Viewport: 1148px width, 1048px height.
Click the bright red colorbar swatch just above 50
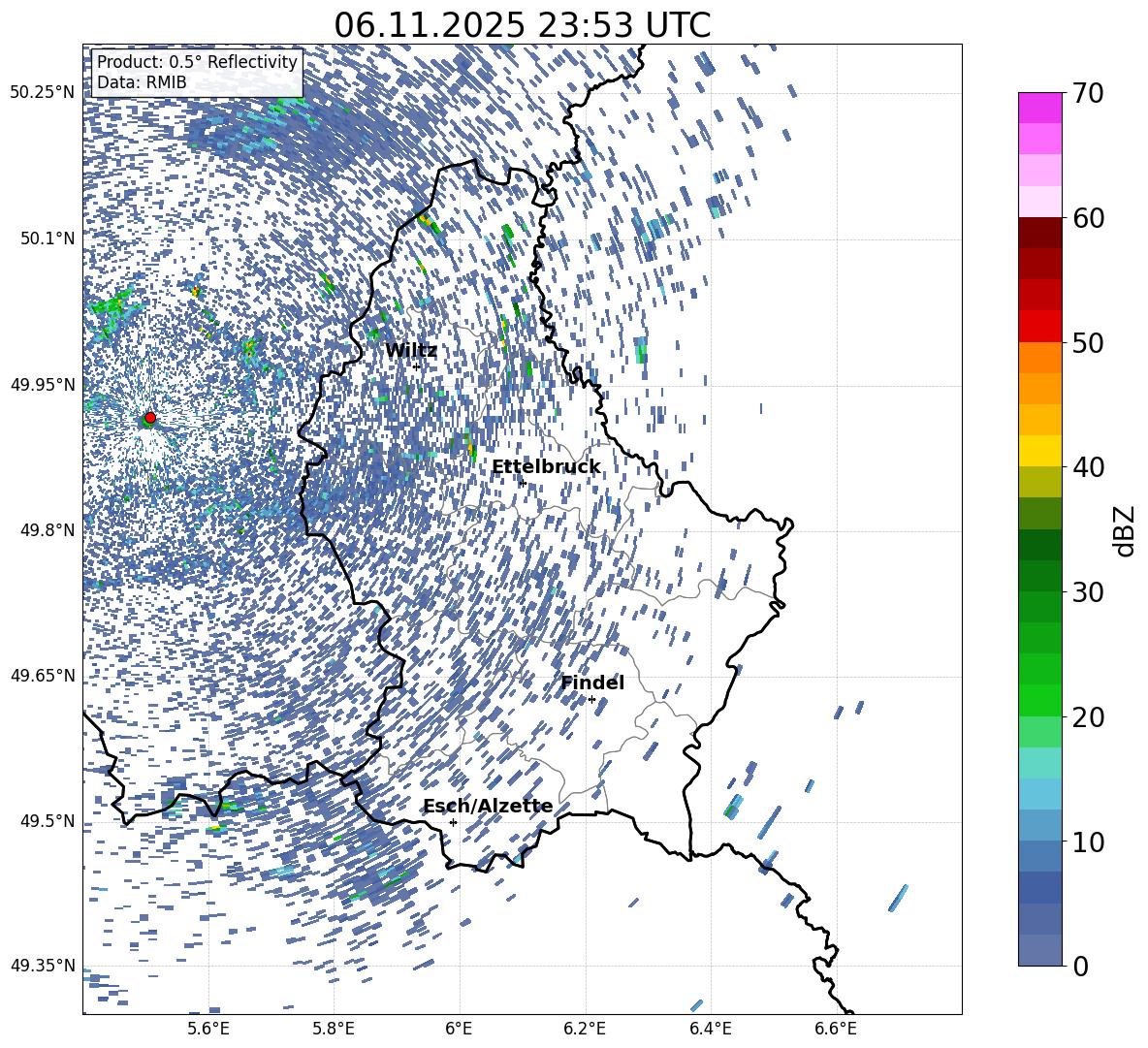coord(1039,327)
